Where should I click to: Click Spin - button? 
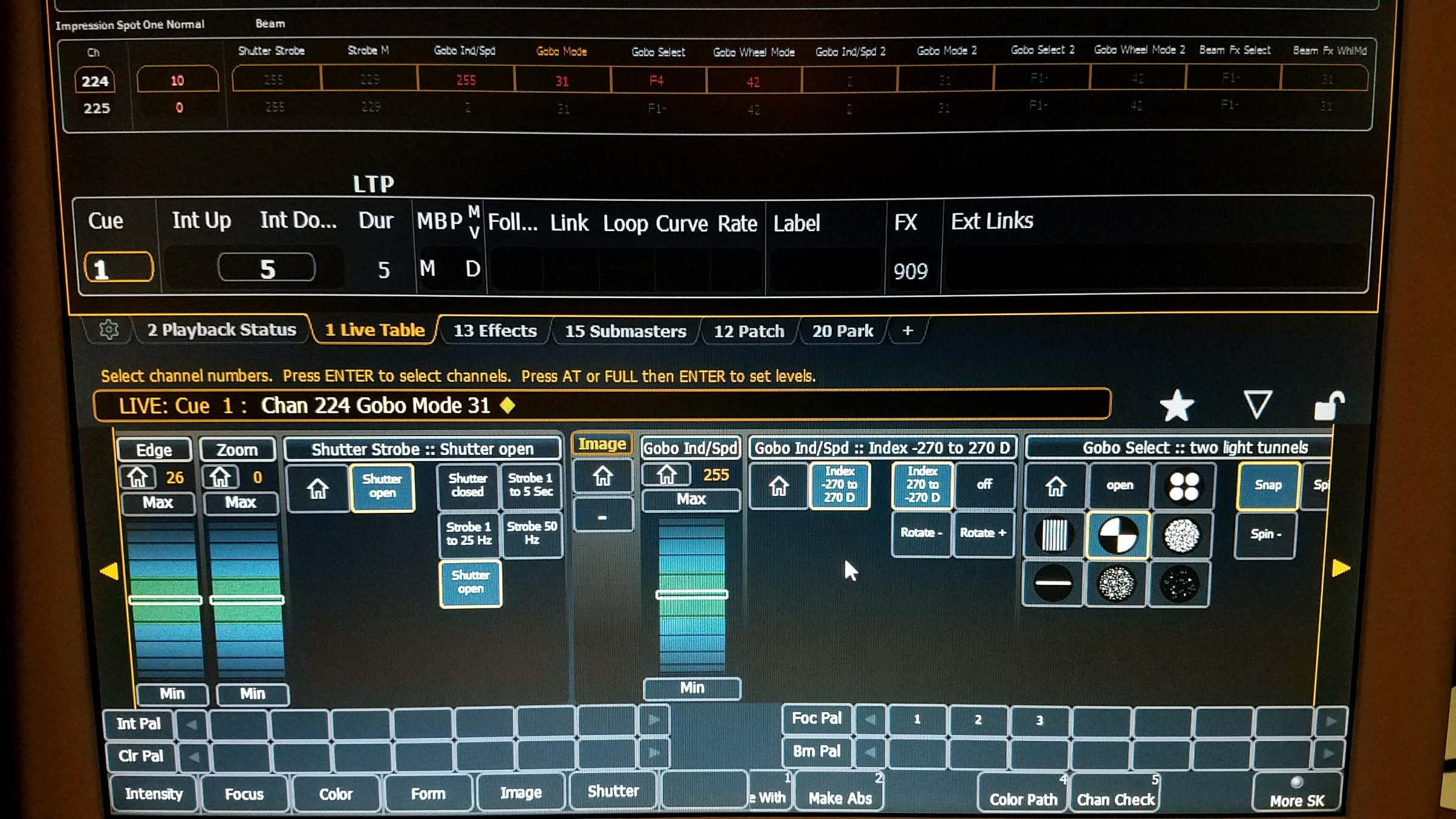[x=1265, y=535]
